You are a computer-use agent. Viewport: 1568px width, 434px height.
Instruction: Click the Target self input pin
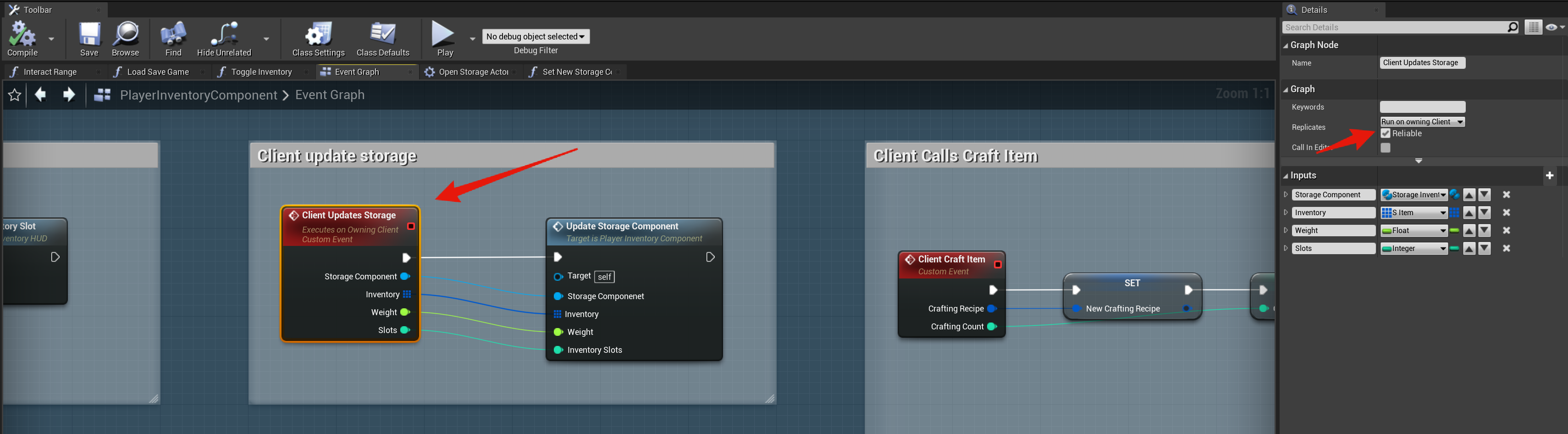[x=558, y=277]
